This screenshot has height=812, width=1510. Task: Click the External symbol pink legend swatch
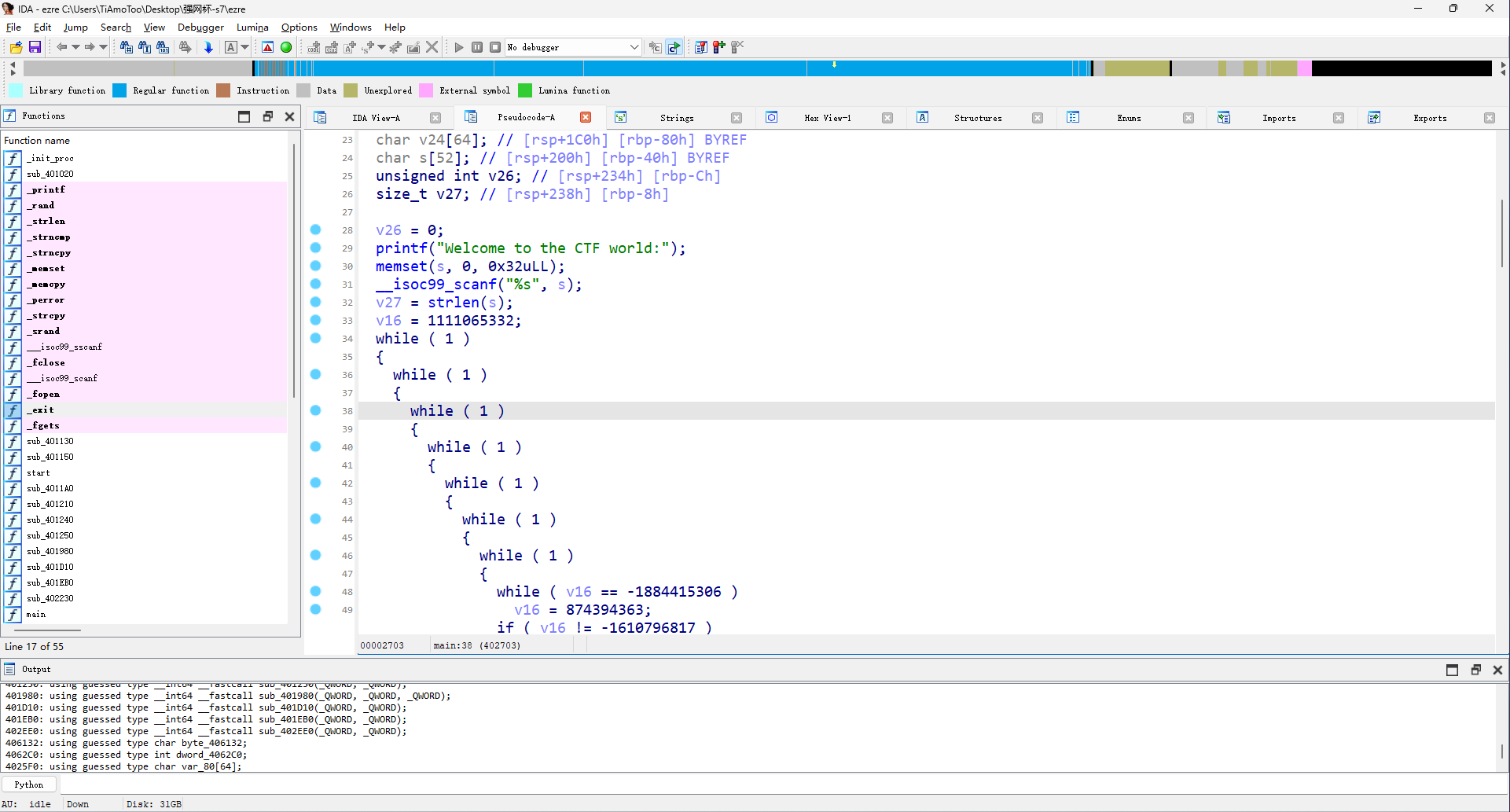click(x=426, y=90)
